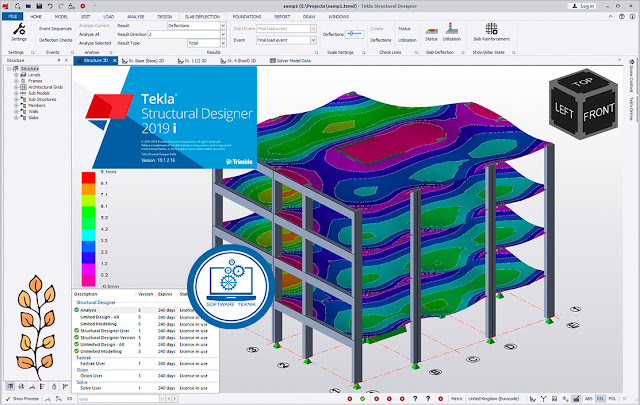The height and width of the screenshot is (405, 640).
Task: Expand the Slabs tree node
Action: tap(16, 118)
